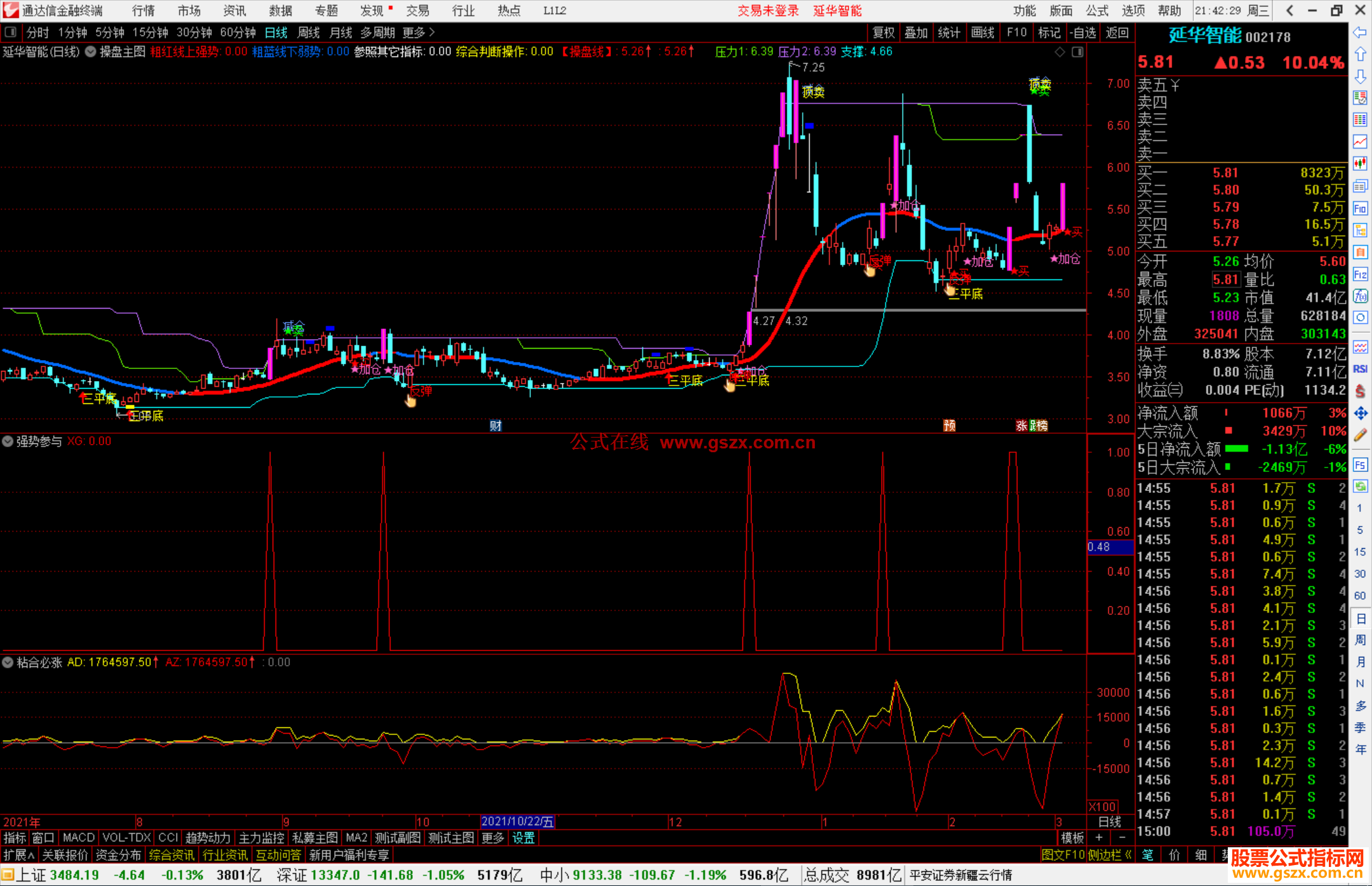Collapse the 侧边栏 sidebar
This screenshot has height=886, width=1372.
[1110, 855]
